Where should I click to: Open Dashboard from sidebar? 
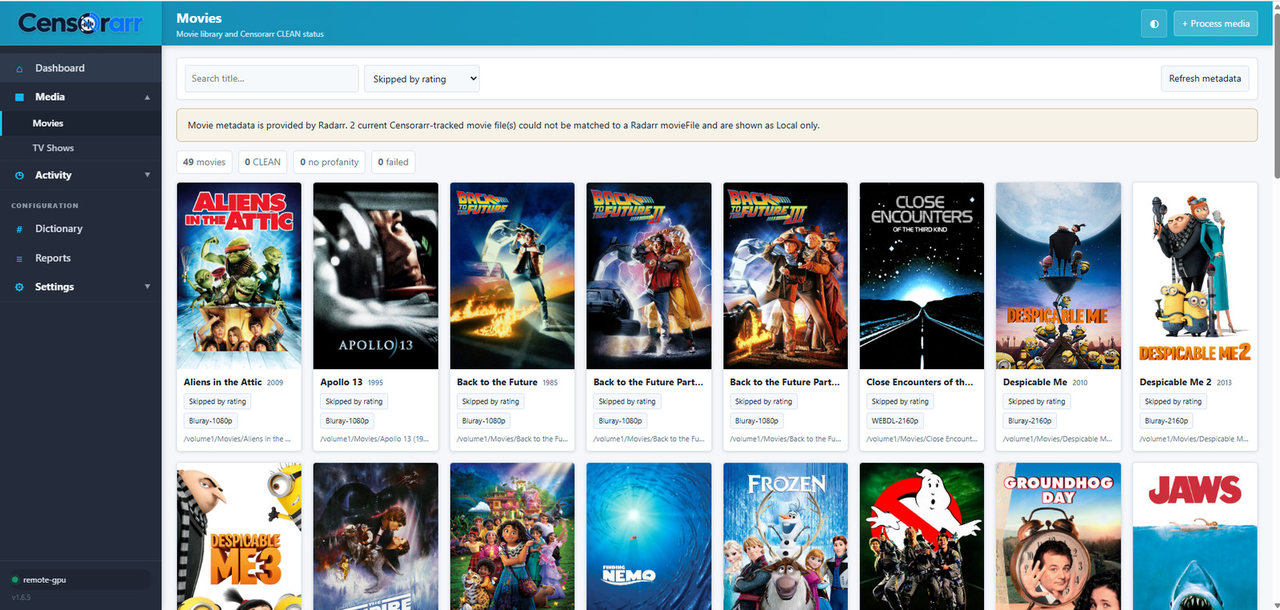point(80,68)
